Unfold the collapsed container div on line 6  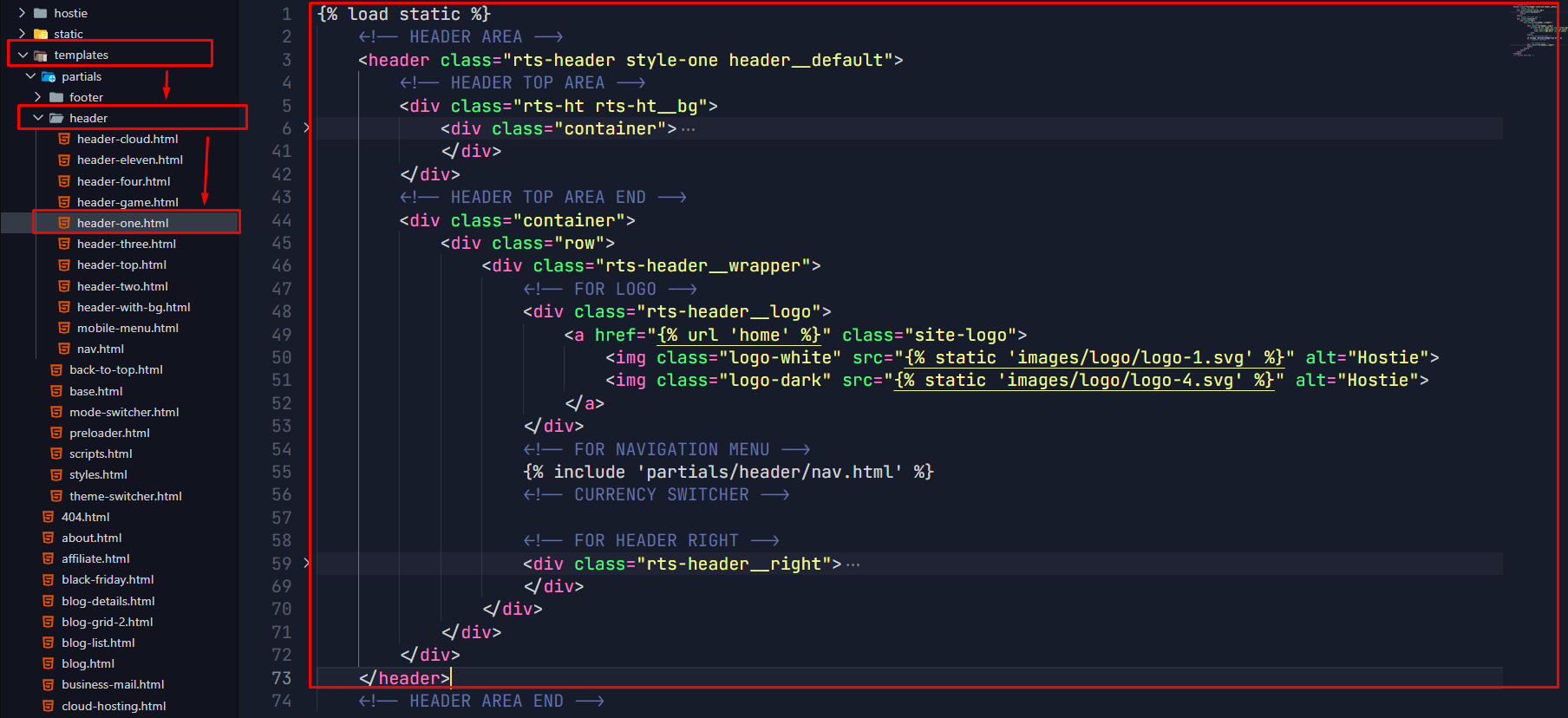[x=306, y=128]
